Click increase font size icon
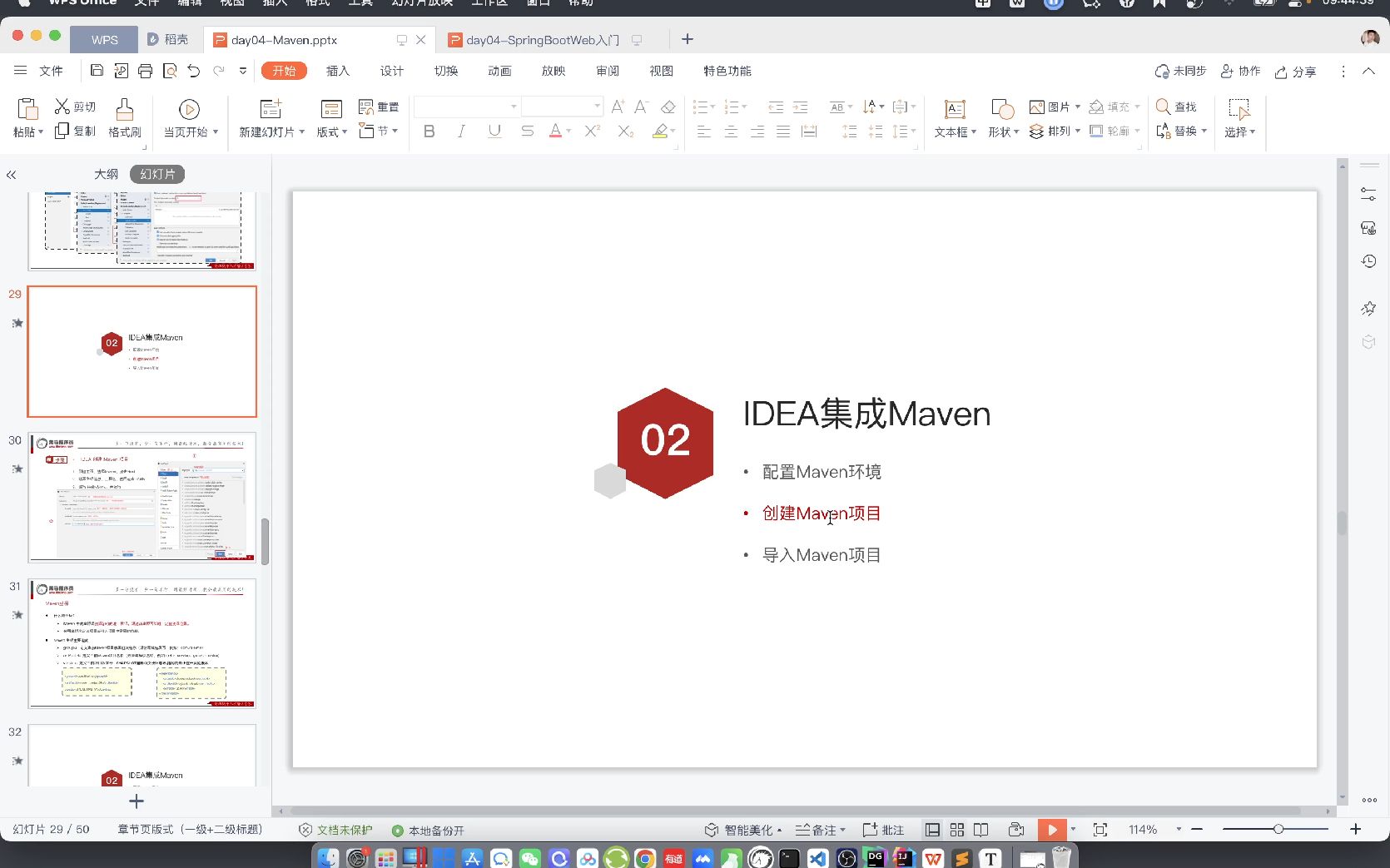Image resolution: width=1390 pixels, height=868 pixels. point(618,107)
